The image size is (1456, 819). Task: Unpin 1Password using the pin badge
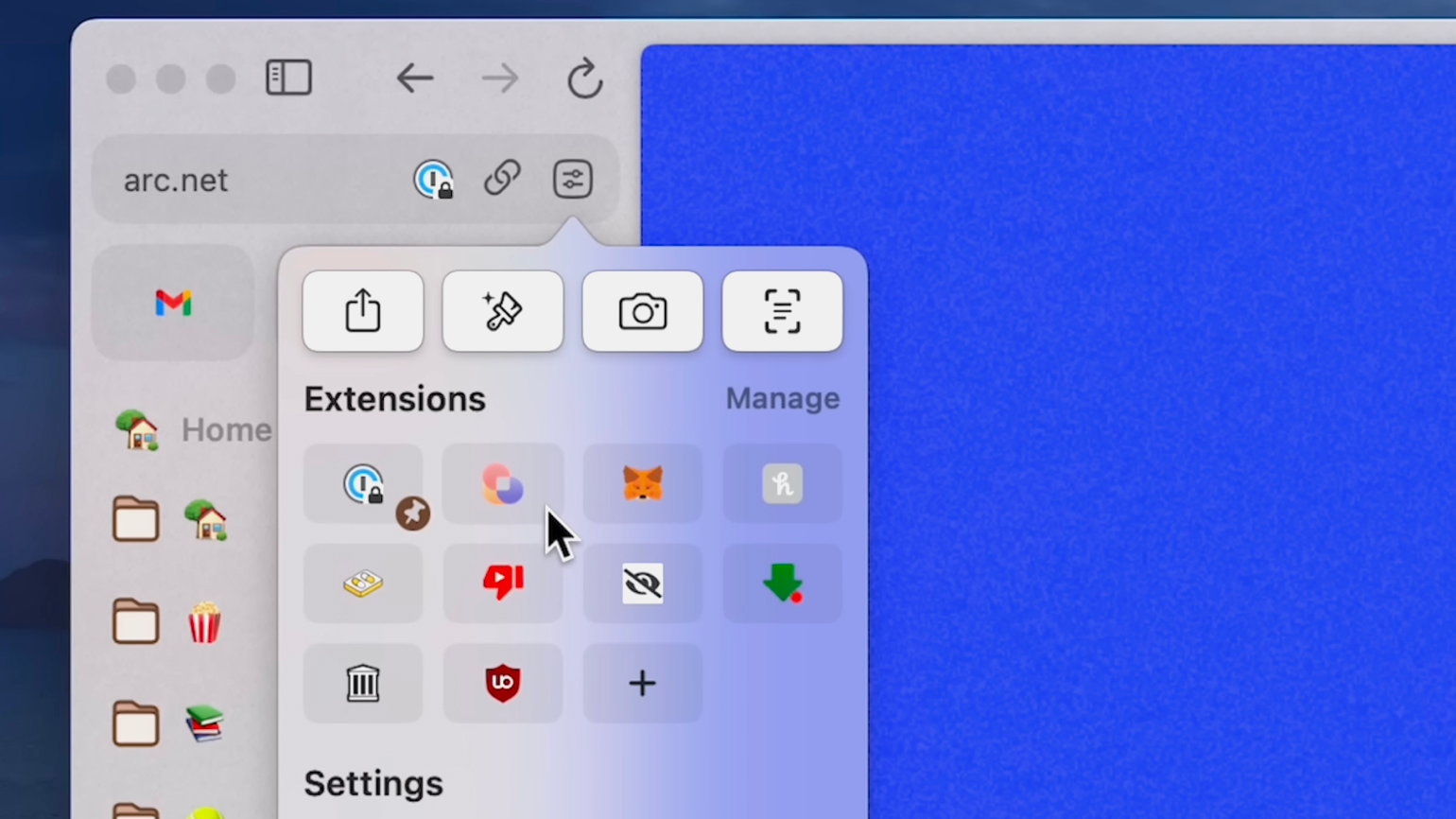412,514
